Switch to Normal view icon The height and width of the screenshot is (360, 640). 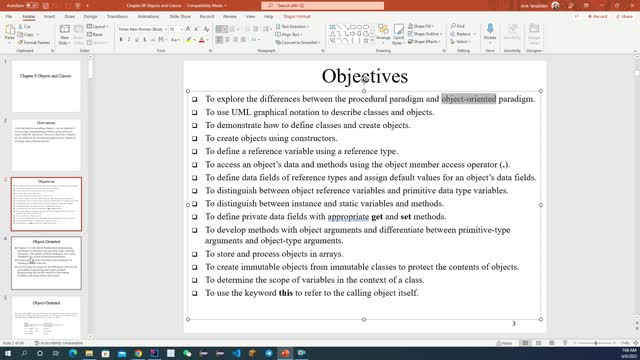(525, 343)
